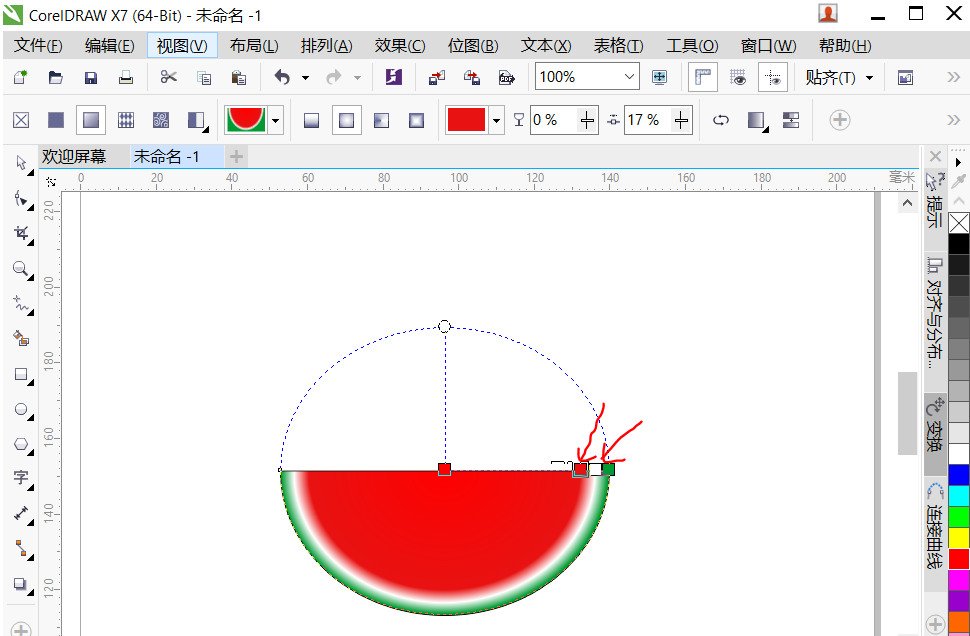Click the Print icon
The image size is (970, 636).
pyautogui.click(x=126, y=77)
